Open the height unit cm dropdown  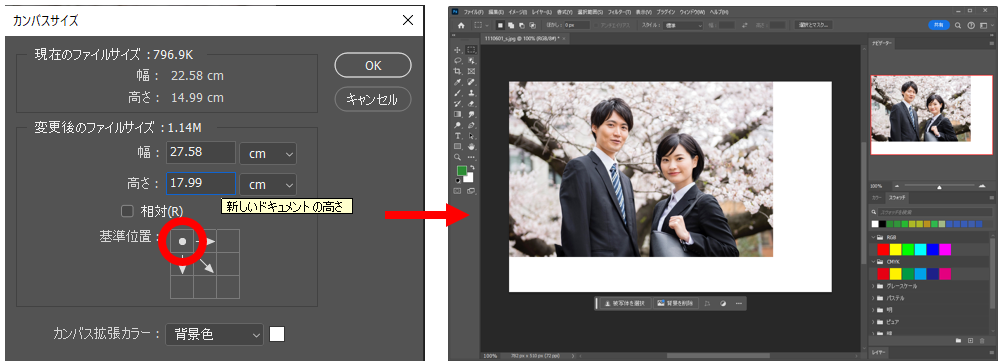[268, 184]
